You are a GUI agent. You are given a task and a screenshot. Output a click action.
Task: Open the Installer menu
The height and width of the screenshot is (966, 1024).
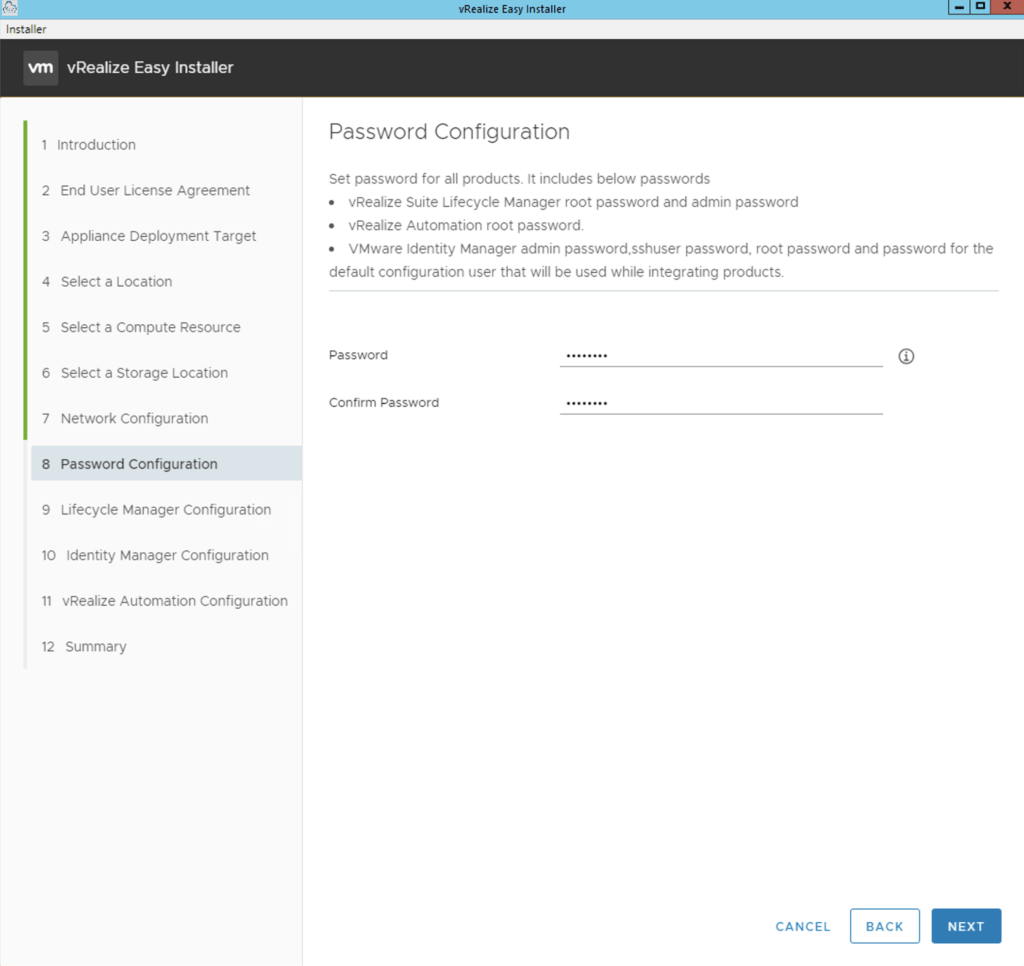click(26, 29)
